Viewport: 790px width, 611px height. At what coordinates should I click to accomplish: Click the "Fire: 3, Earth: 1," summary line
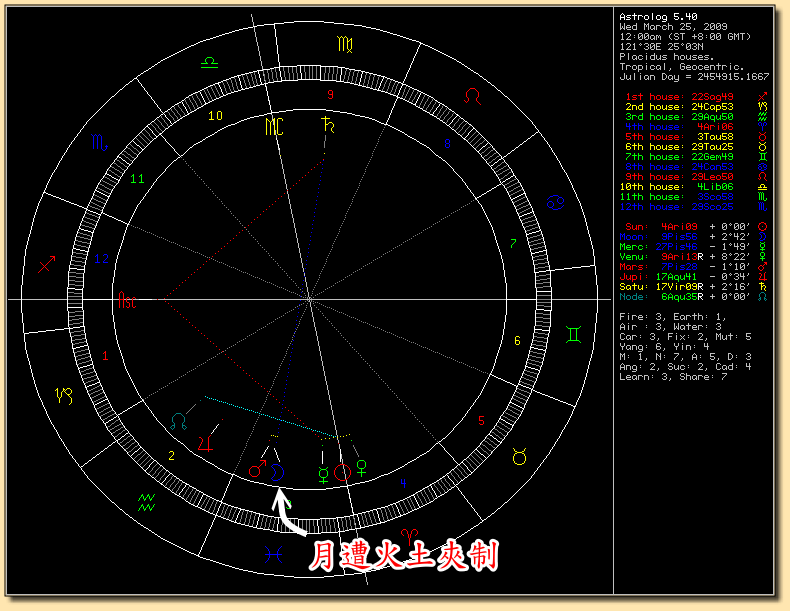(673, 317)
